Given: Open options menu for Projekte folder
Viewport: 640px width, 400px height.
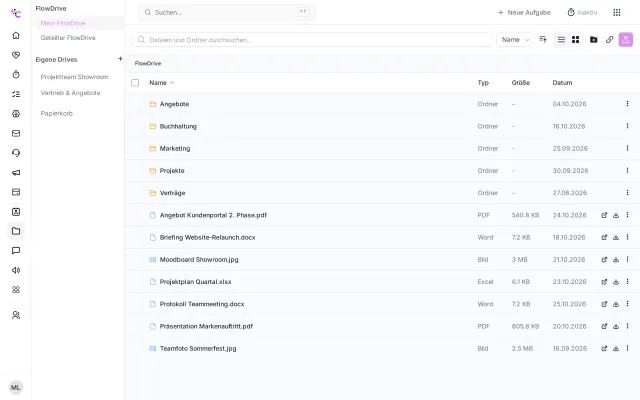Looking at the screenshot, I should 627,170.
